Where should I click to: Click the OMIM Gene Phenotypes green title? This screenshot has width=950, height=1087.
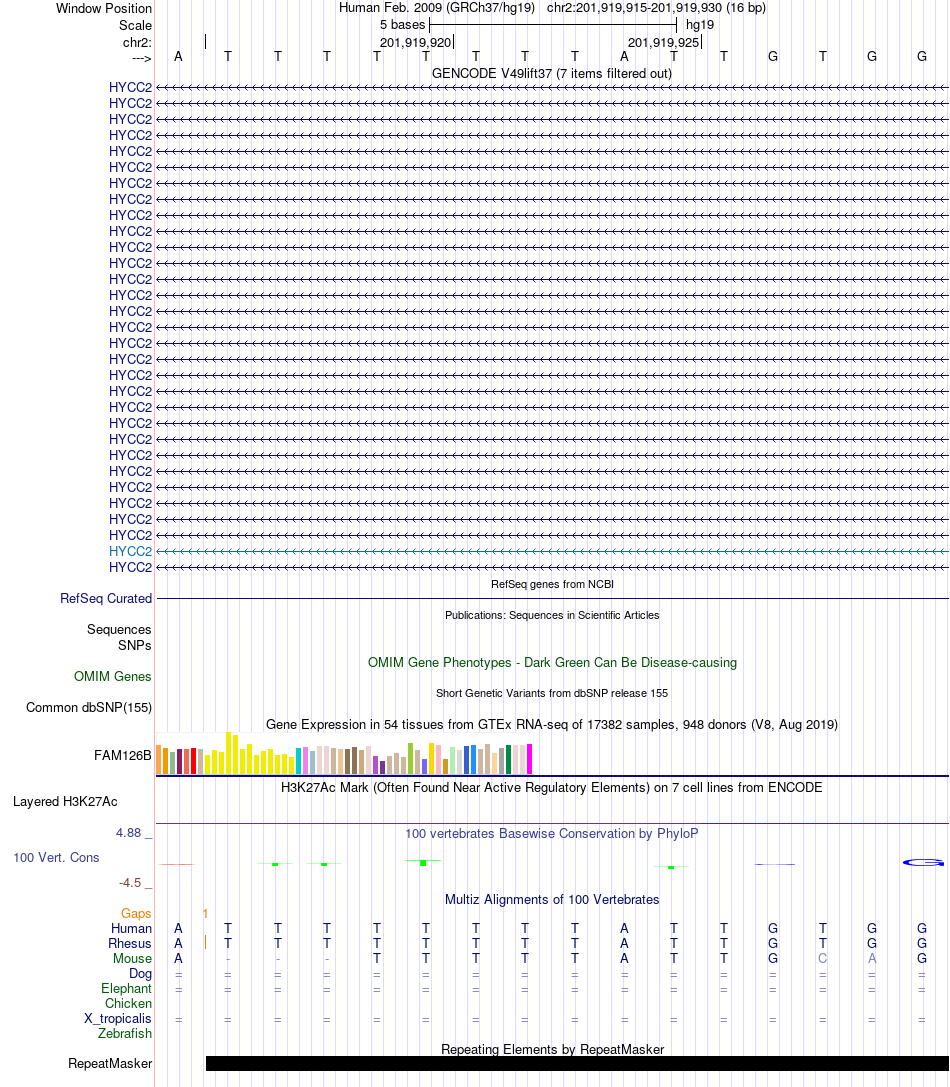(x=552, y=662)
